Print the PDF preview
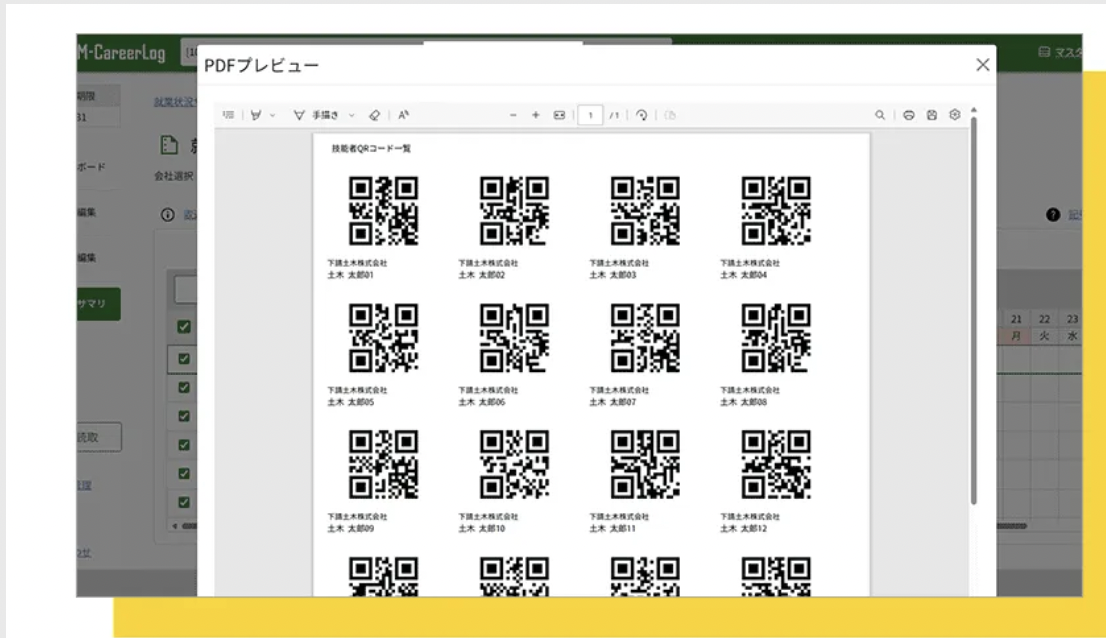The height and width of the screenshot is (638, 1106). pos(908,115)
